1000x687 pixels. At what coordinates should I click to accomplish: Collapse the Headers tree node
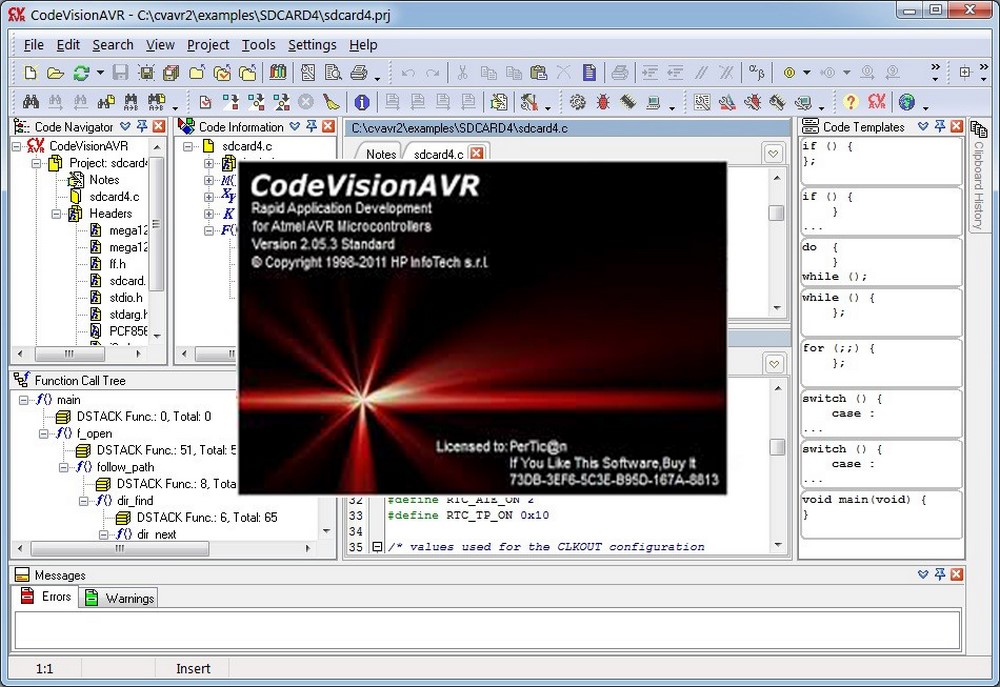pos(57,213)
